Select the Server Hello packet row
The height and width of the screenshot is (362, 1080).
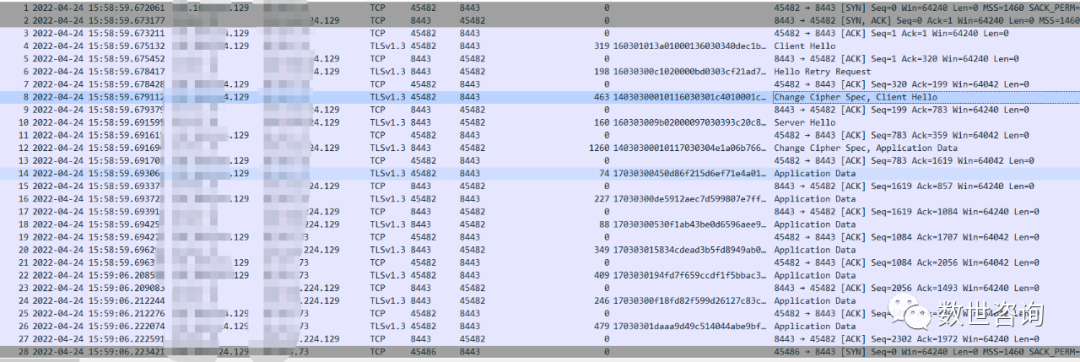point(540,123)
